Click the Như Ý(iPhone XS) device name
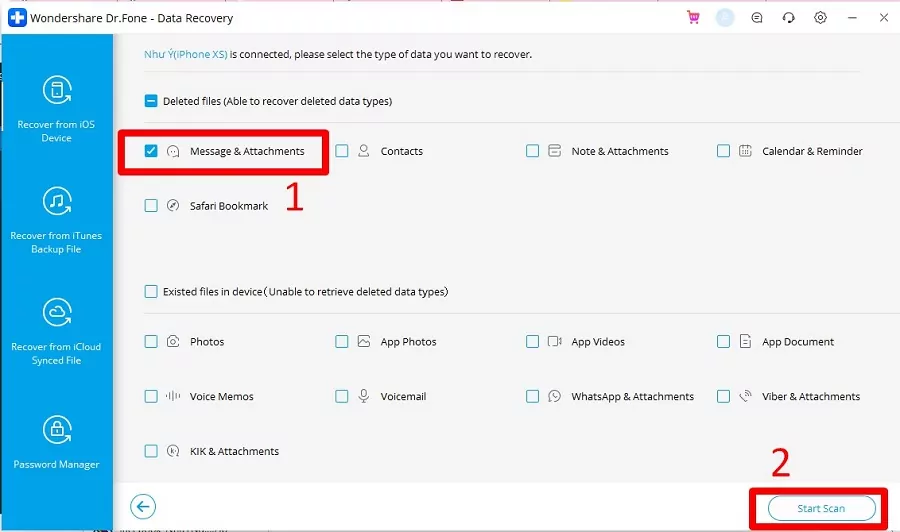The width and height of the screenshot is (900, 532). pyautogui.click(x=185, y=54)
